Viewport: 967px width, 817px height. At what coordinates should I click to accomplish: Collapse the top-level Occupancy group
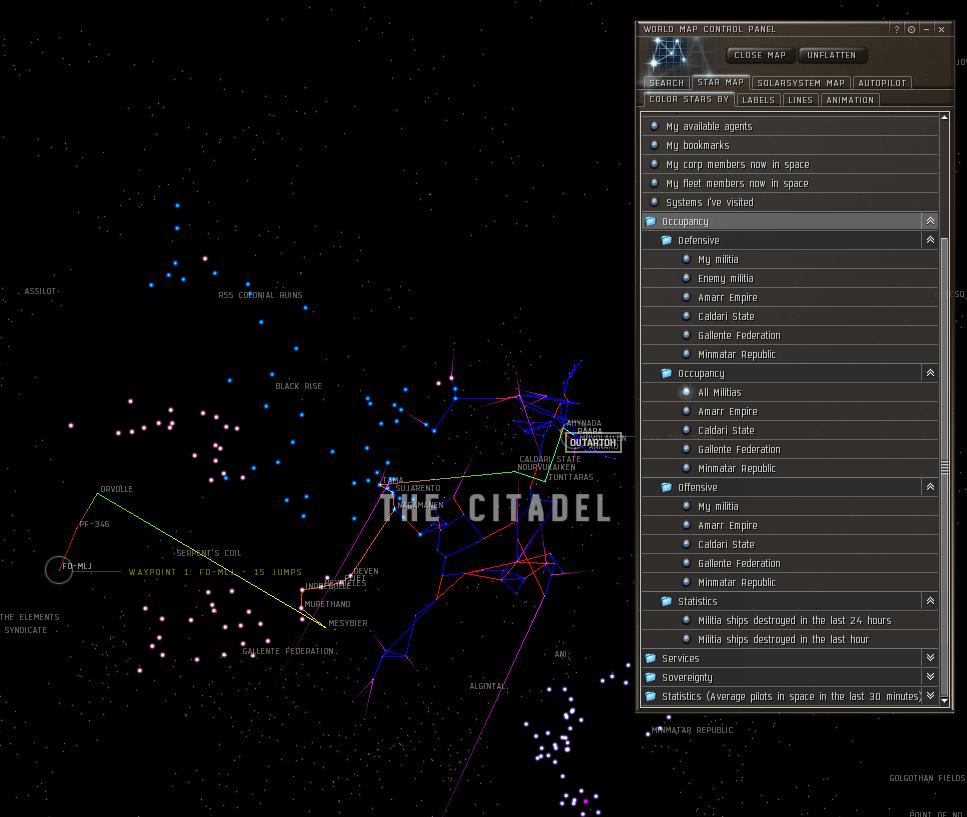(930, 221)
